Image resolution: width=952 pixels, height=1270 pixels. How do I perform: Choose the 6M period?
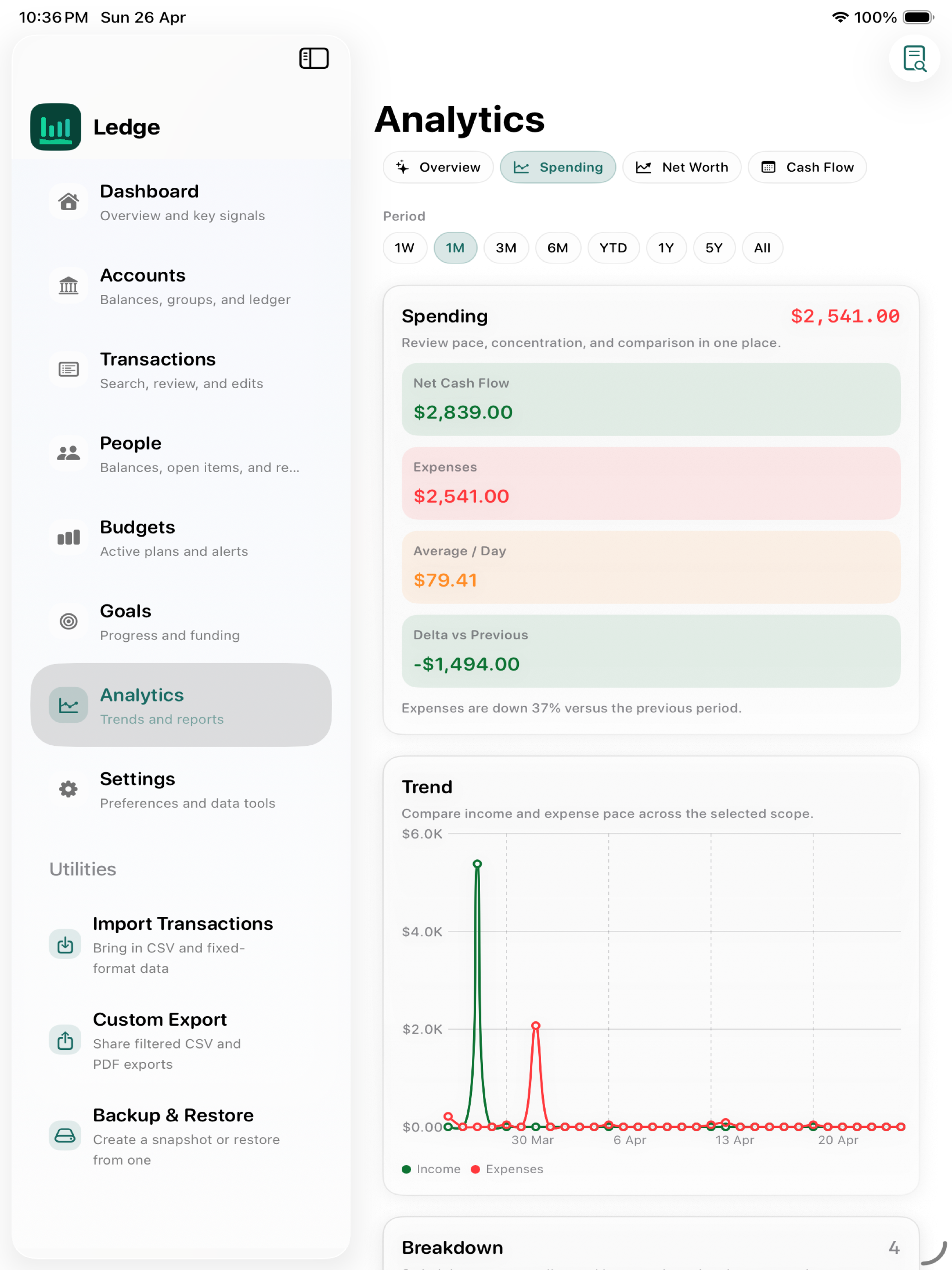558,248
